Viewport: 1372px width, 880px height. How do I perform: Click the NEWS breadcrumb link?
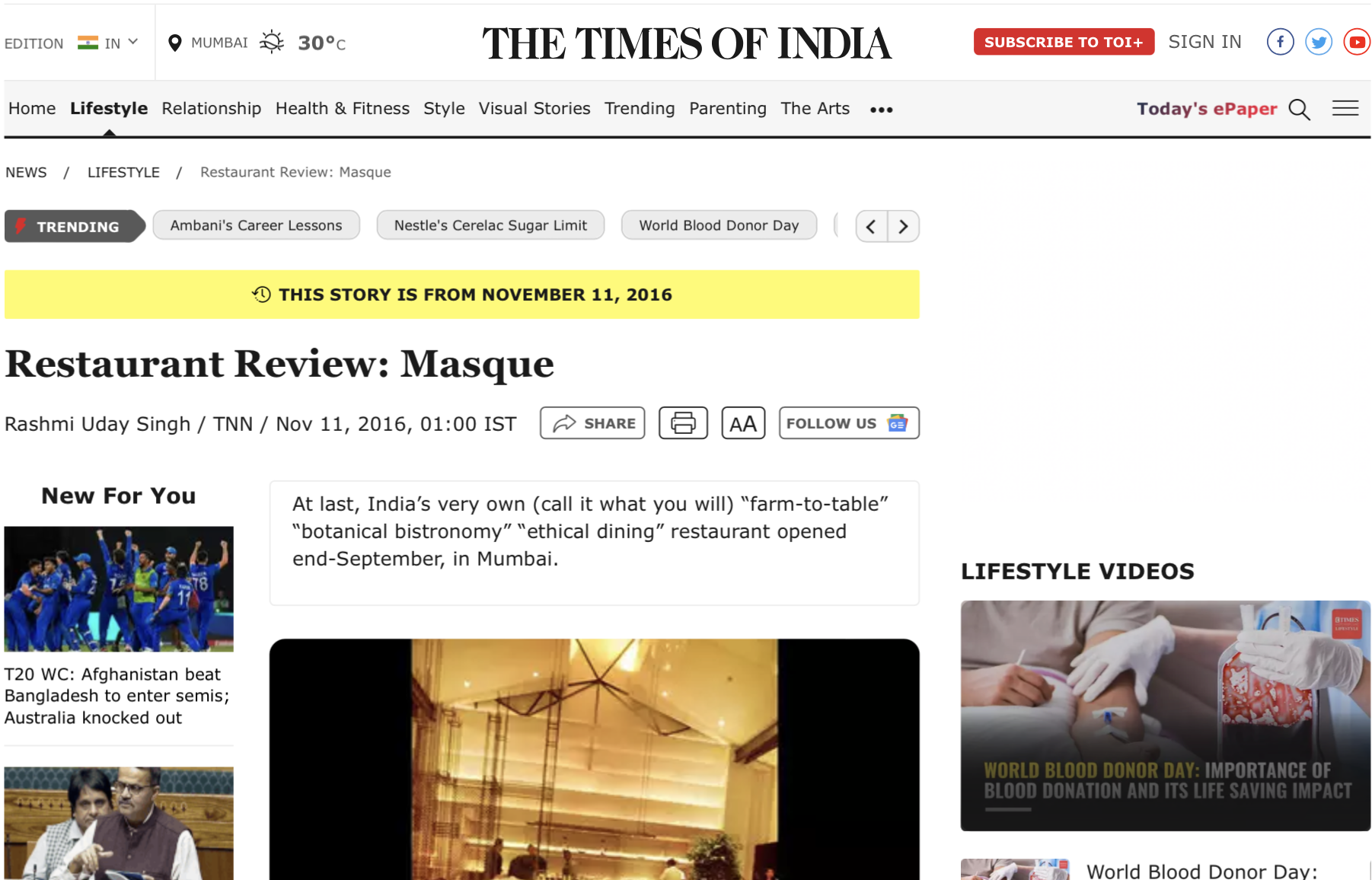click(x=26, y=173)
